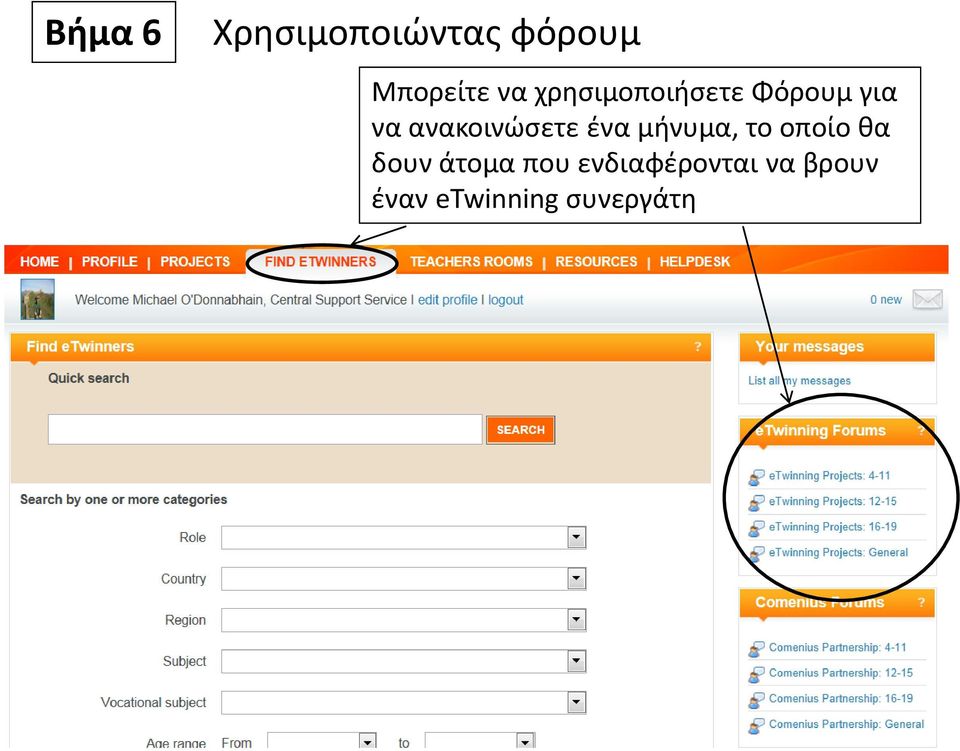Open eTwinning Projects: General forum link
The width and height of the screenshot is (960, 751).
(838, 552)
